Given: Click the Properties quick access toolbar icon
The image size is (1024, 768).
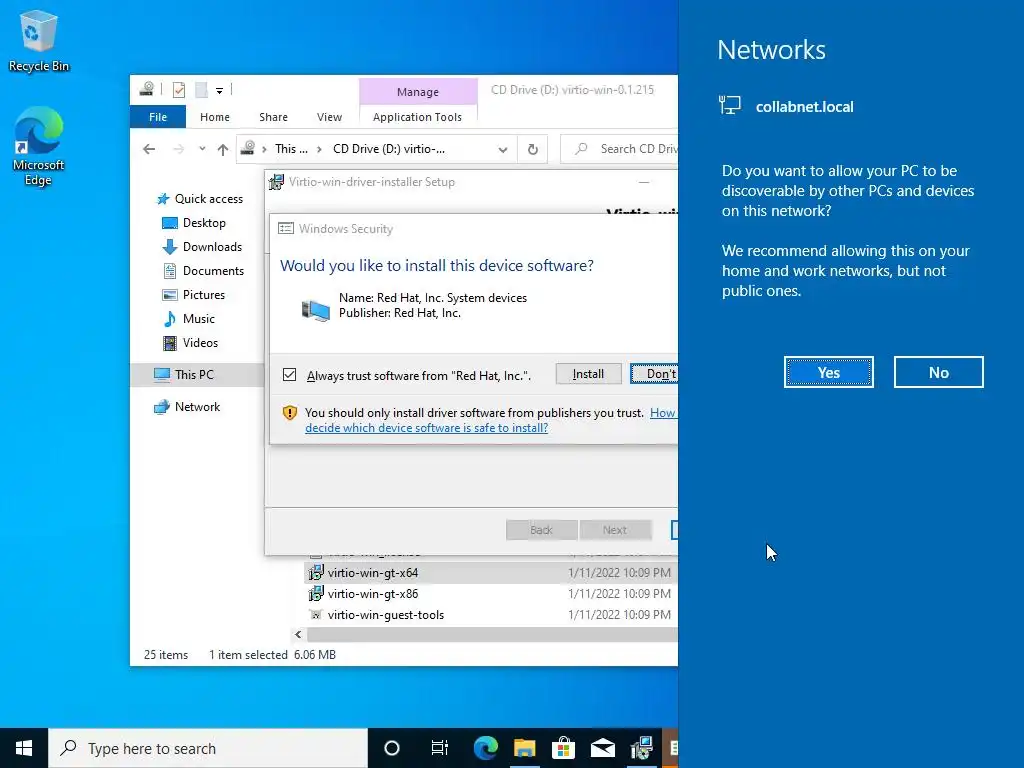Looking at the screenshot, I should point(179,89).
